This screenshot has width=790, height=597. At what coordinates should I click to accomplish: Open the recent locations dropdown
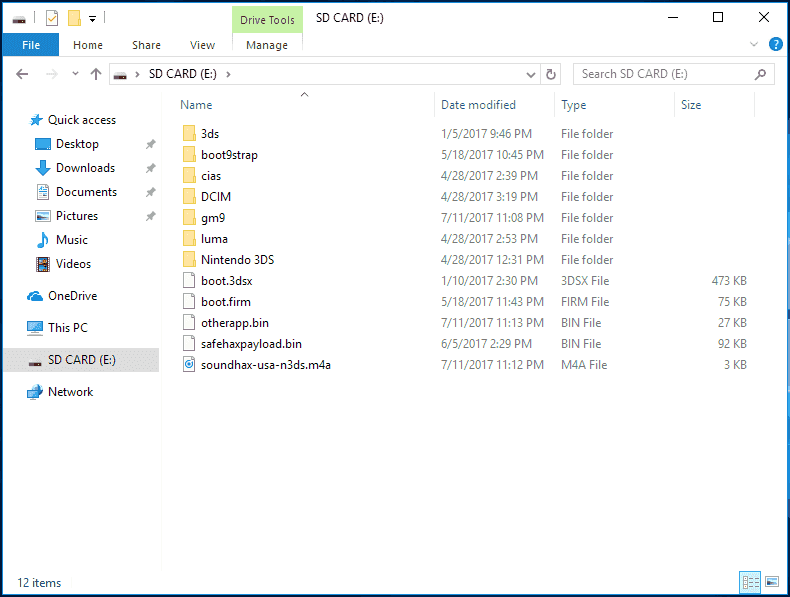point(75,74)
